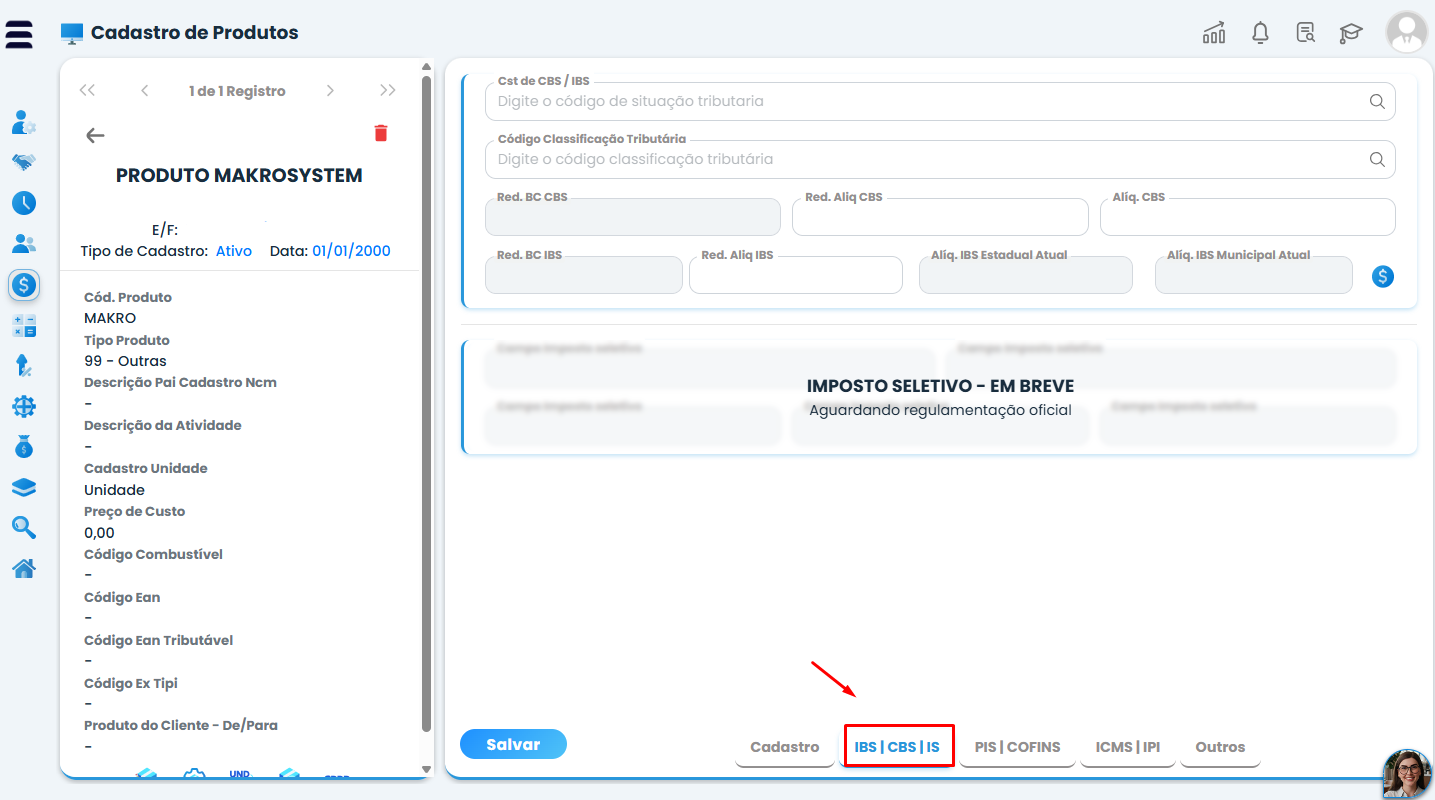Open the user profile avatar
The height and width of the screenshot is (800, 1435).
[1407, 32]
